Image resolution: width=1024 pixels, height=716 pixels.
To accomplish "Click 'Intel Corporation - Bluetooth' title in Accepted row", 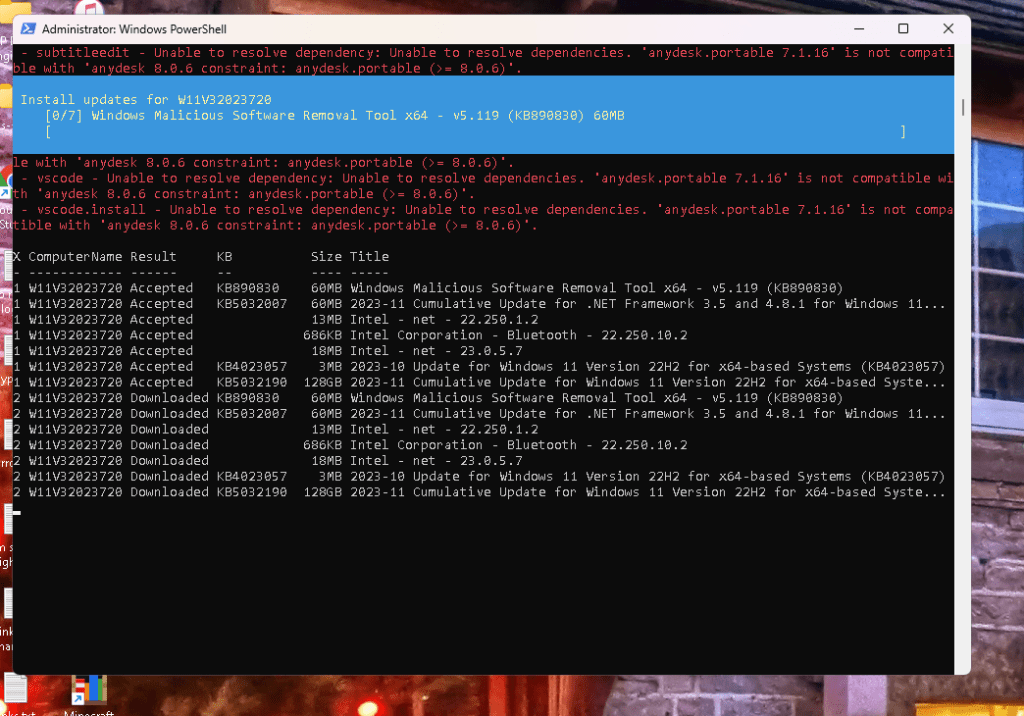I will 519,335.
